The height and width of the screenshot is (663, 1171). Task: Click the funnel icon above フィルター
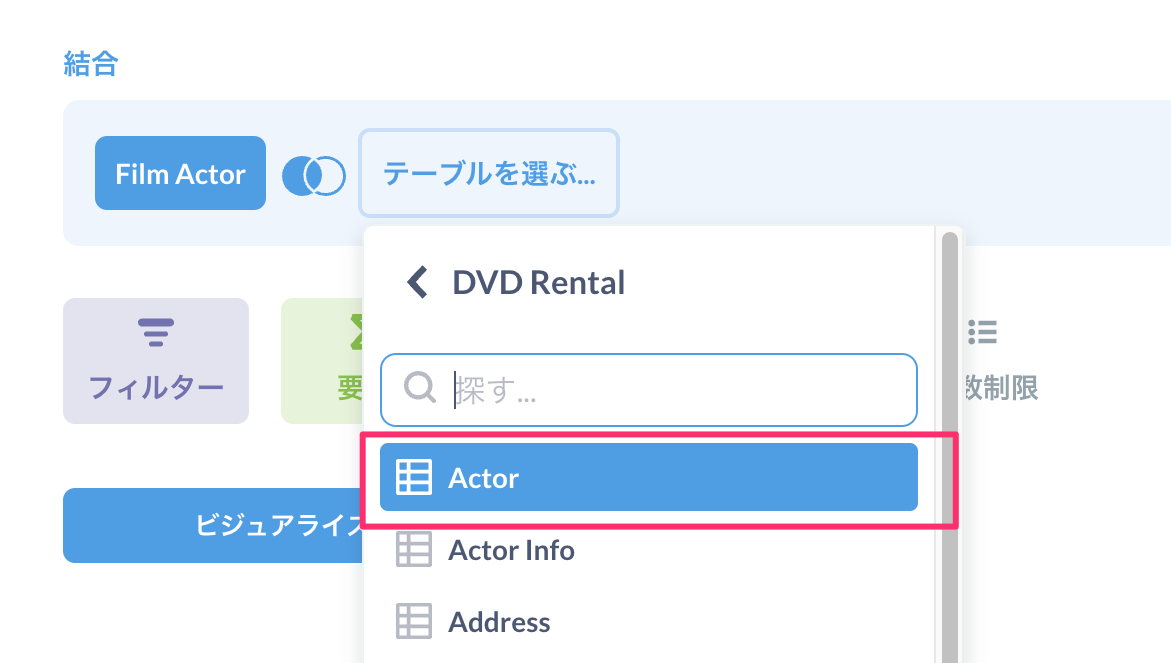[156, 332]
